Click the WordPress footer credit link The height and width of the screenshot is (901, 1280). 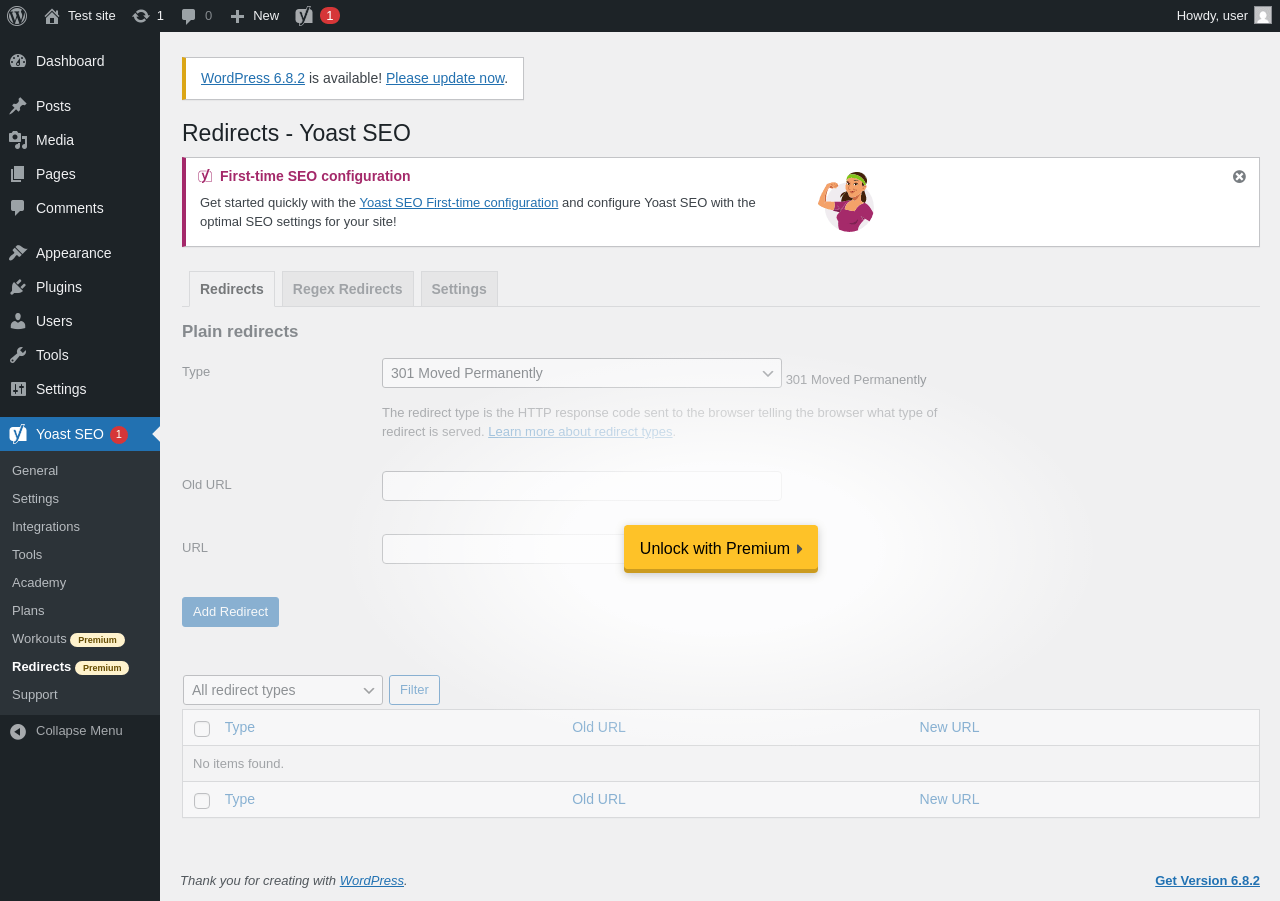click(x=372, y=880)
